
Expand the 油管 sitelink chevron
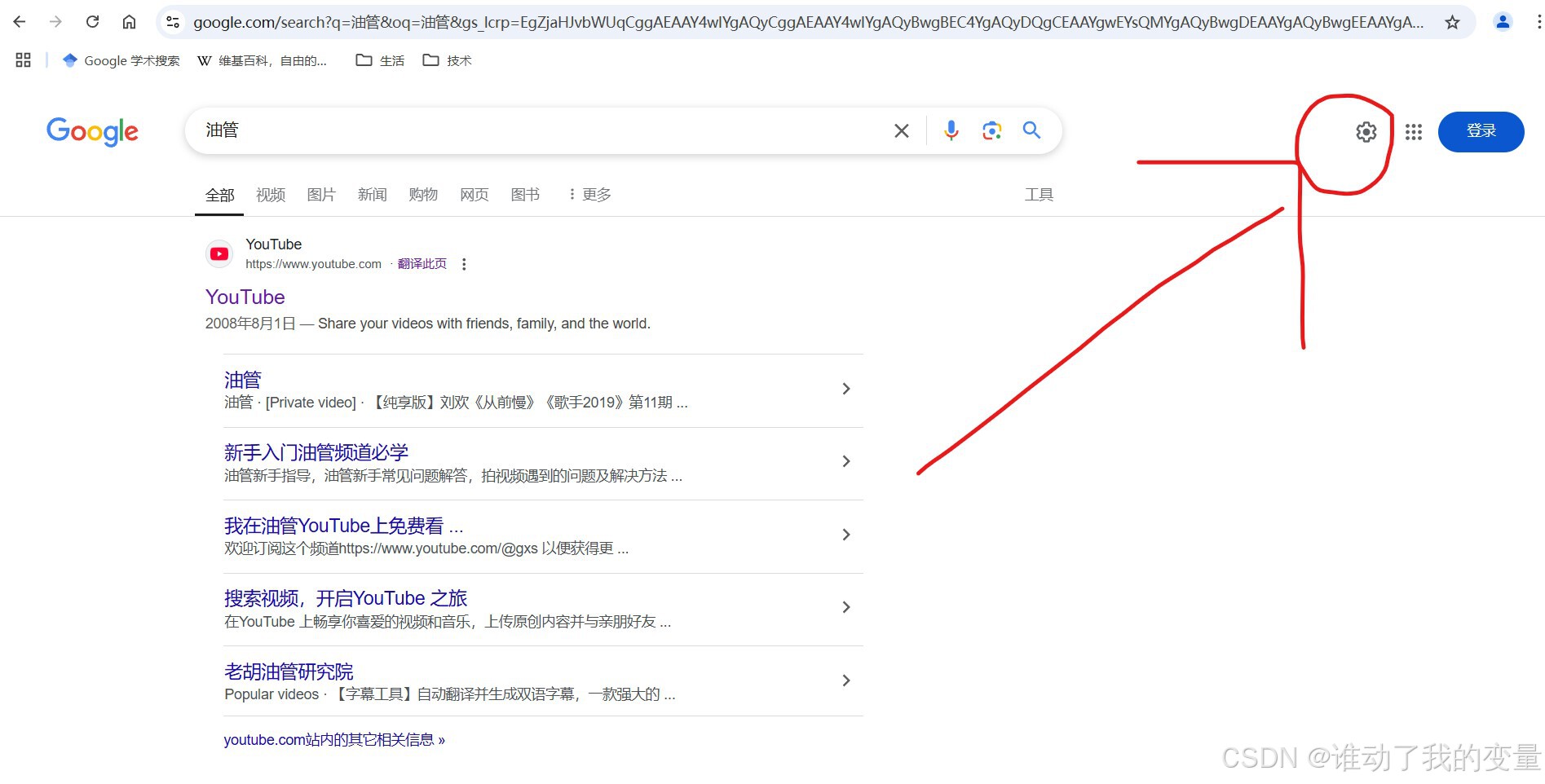pos(846,389)
